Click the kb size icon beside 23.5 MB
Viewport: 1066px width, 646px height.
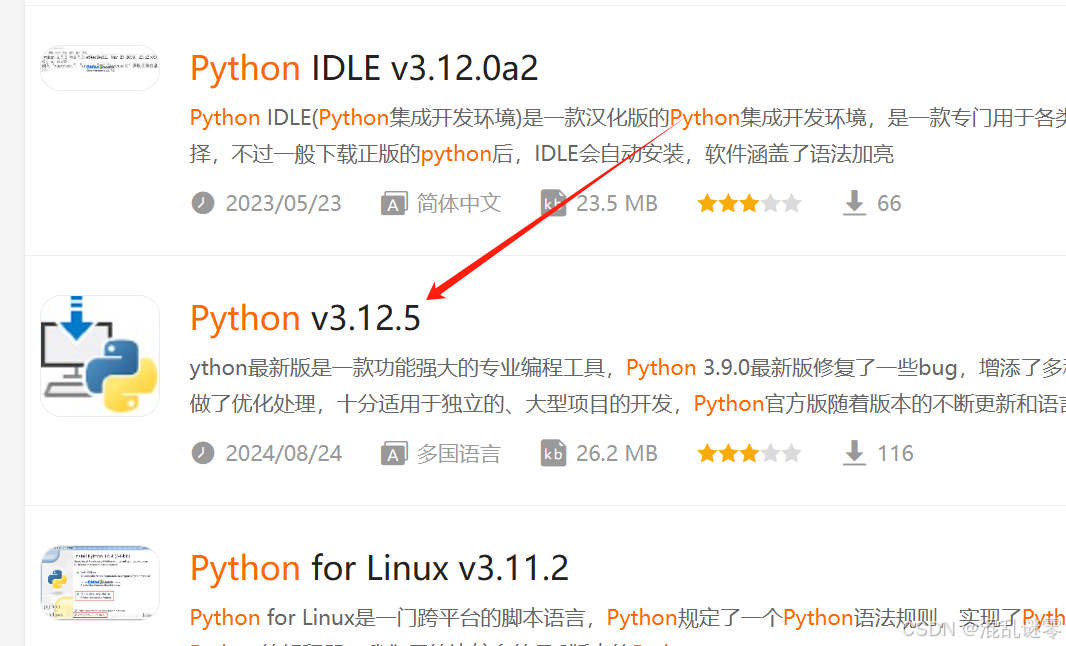pos(553,203)
